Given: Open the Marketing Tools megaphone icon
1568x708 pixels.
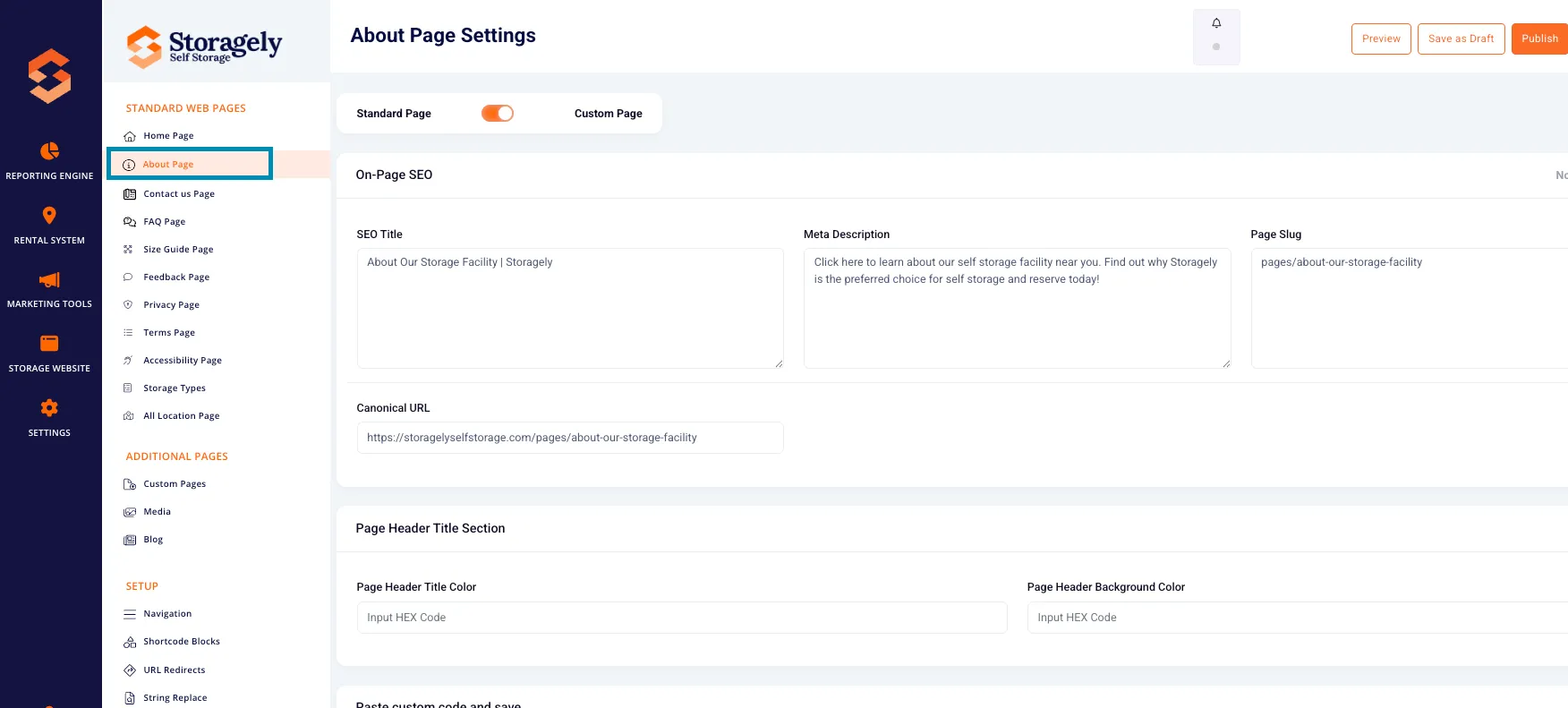Looking at the screenshot, I should click(49, 280).
